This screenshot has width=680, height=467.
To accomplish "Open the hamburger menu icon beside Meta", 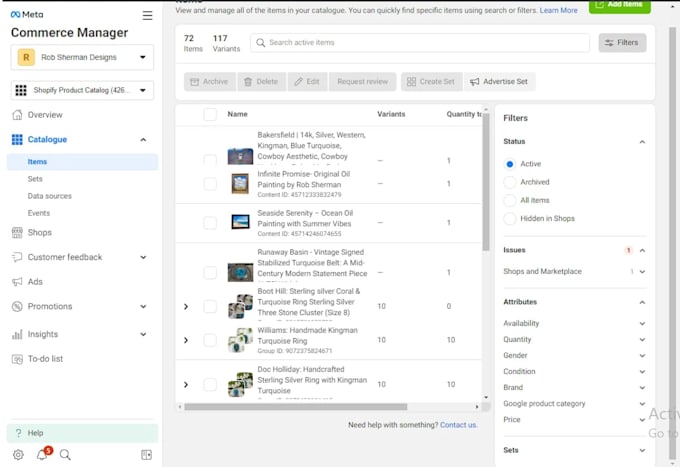I will pyautogui.click(x=147, y=16).
